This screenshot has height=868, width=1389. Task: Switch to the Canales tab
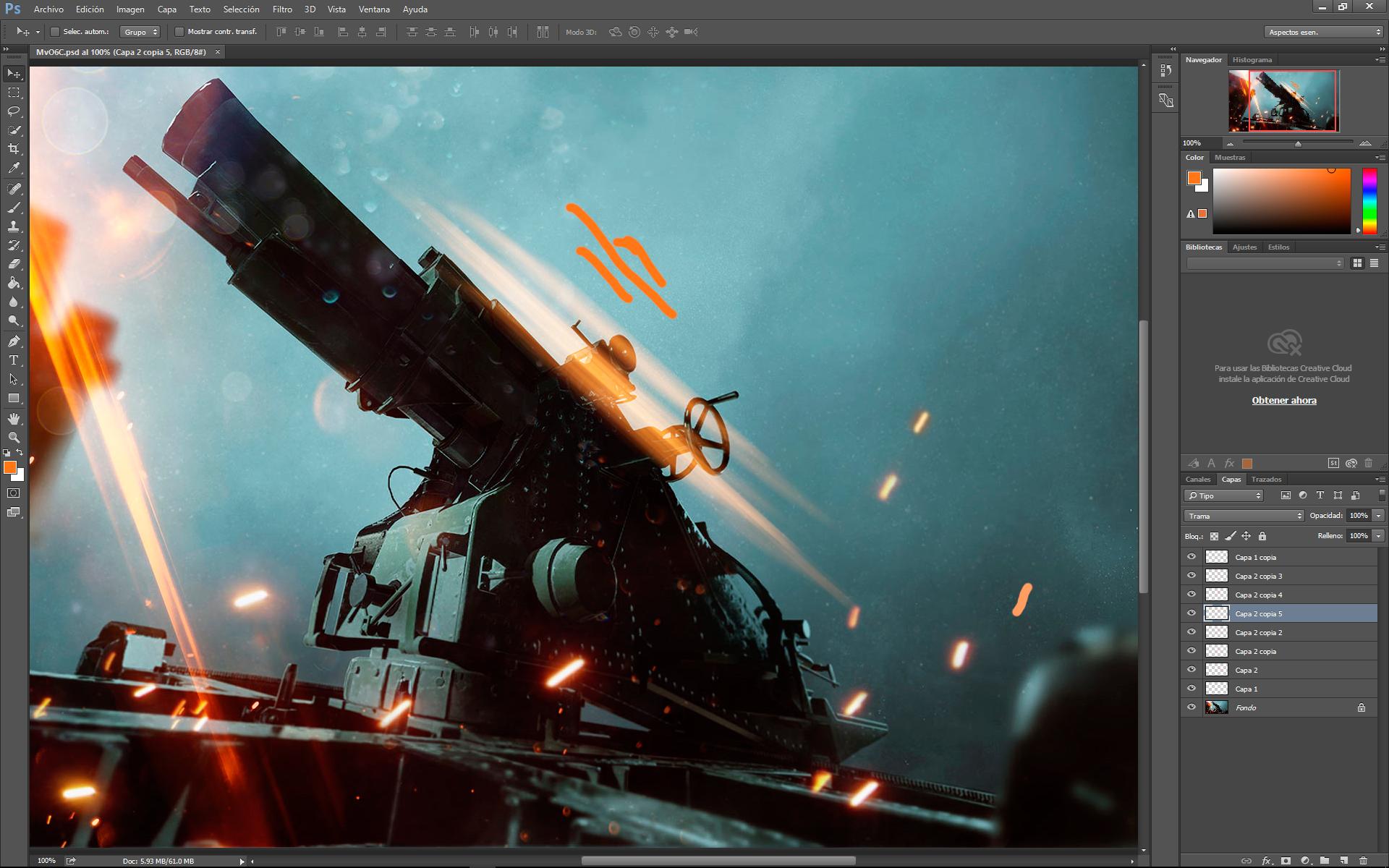click(x=1197, y=480)
